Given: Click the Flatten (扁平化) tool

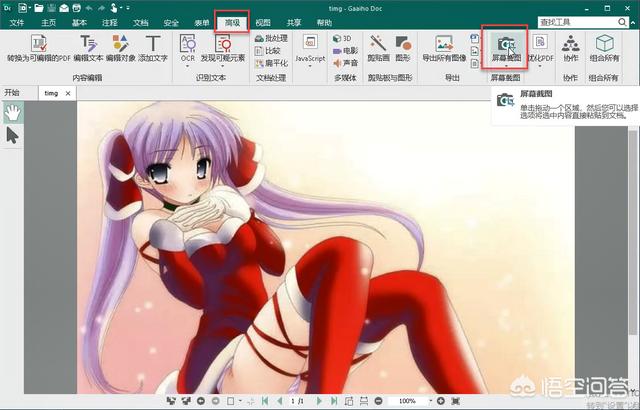Looking at the screenshot, I should [x=271, y=63].
